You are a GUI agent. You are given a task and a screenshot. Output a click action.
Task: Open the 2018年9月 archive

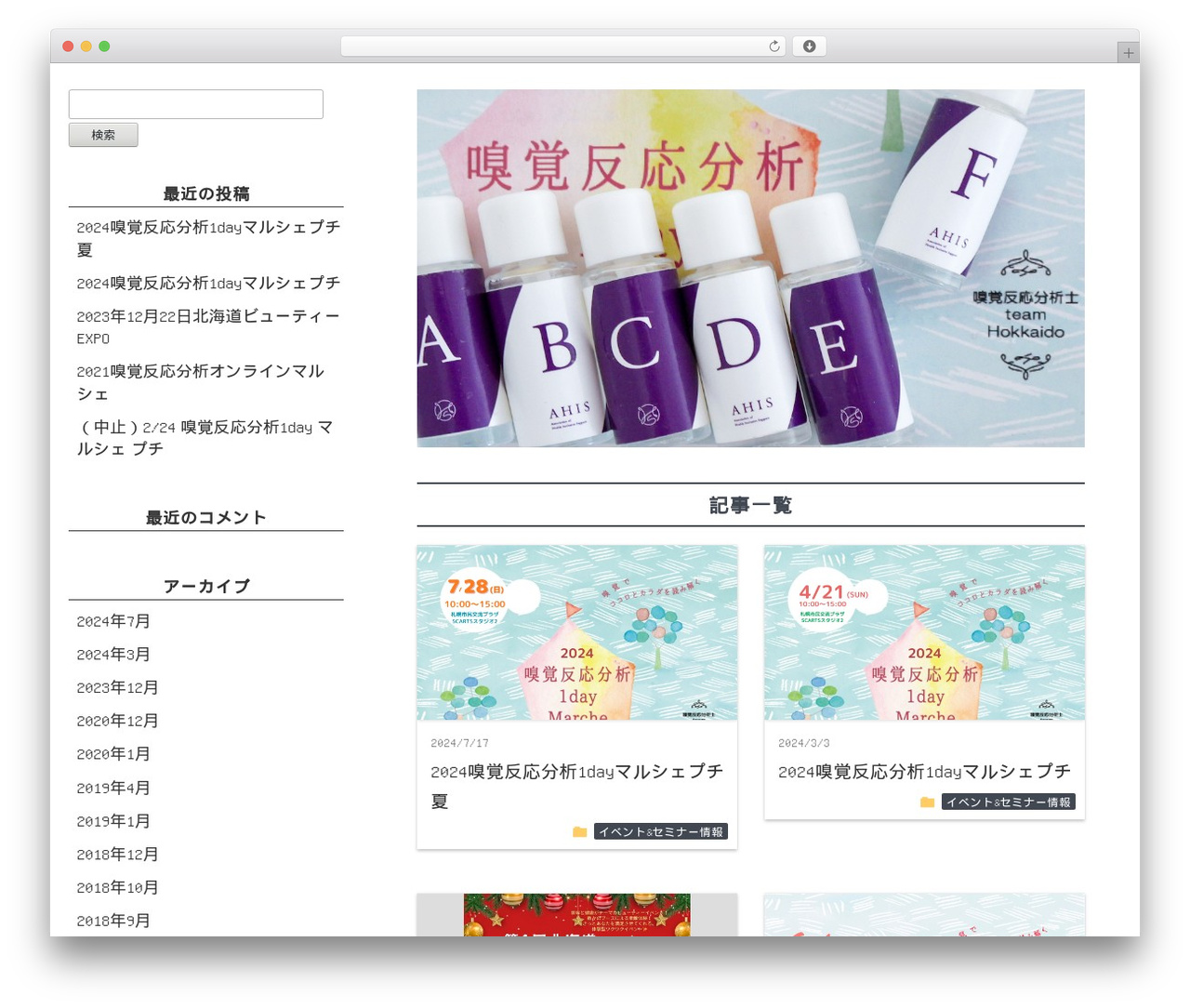[x=113, y=921]
